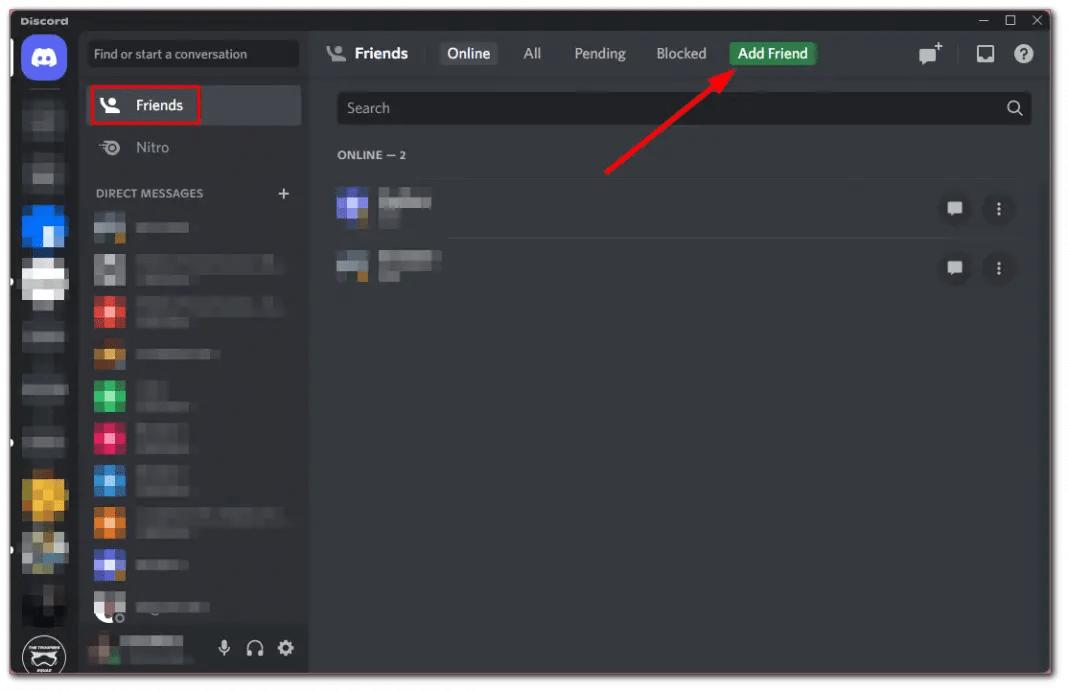1068x691 pixels.
Task: Open More options for the second friend
Action: tap(998, 268)
